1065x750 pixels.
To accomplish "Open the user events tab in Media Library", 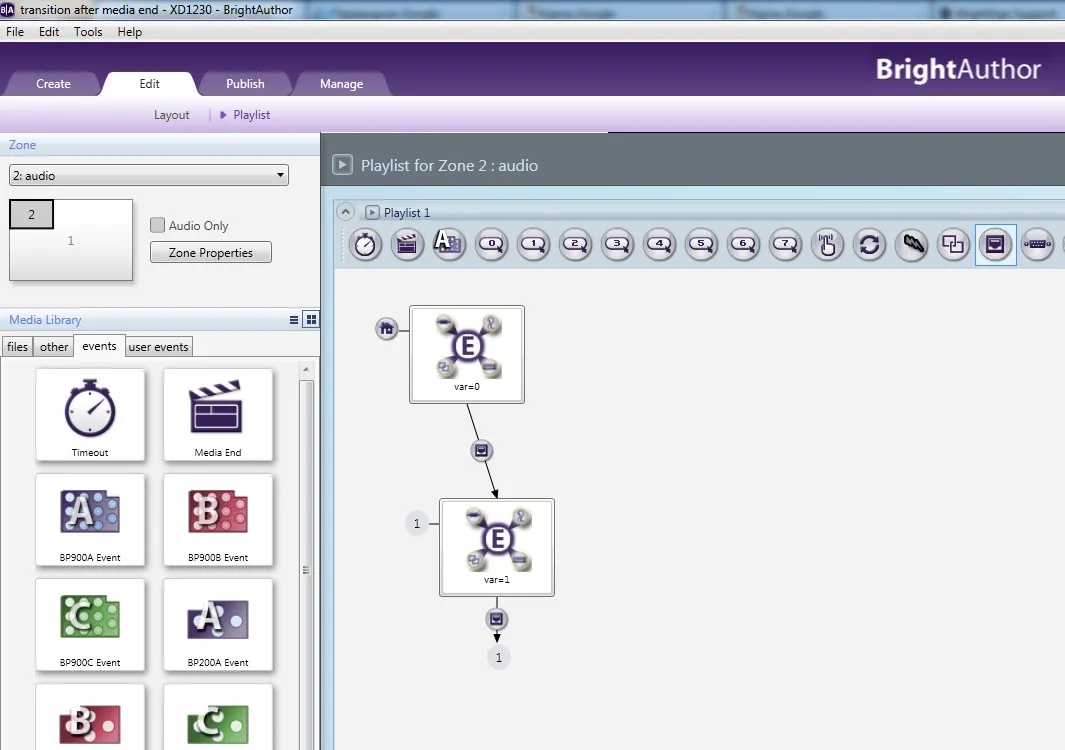I will 158,346.
